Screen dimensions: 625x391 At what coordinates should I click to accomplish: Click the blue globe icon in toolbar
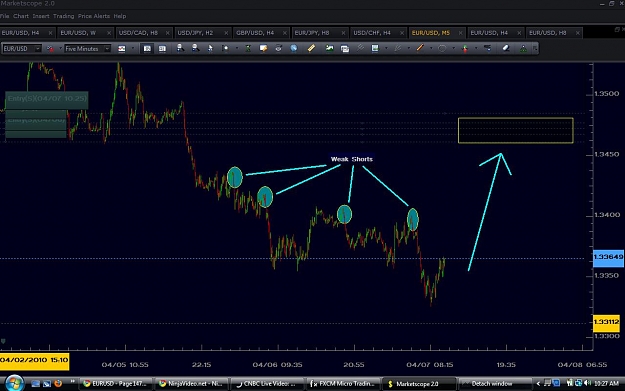coord(294,48)
